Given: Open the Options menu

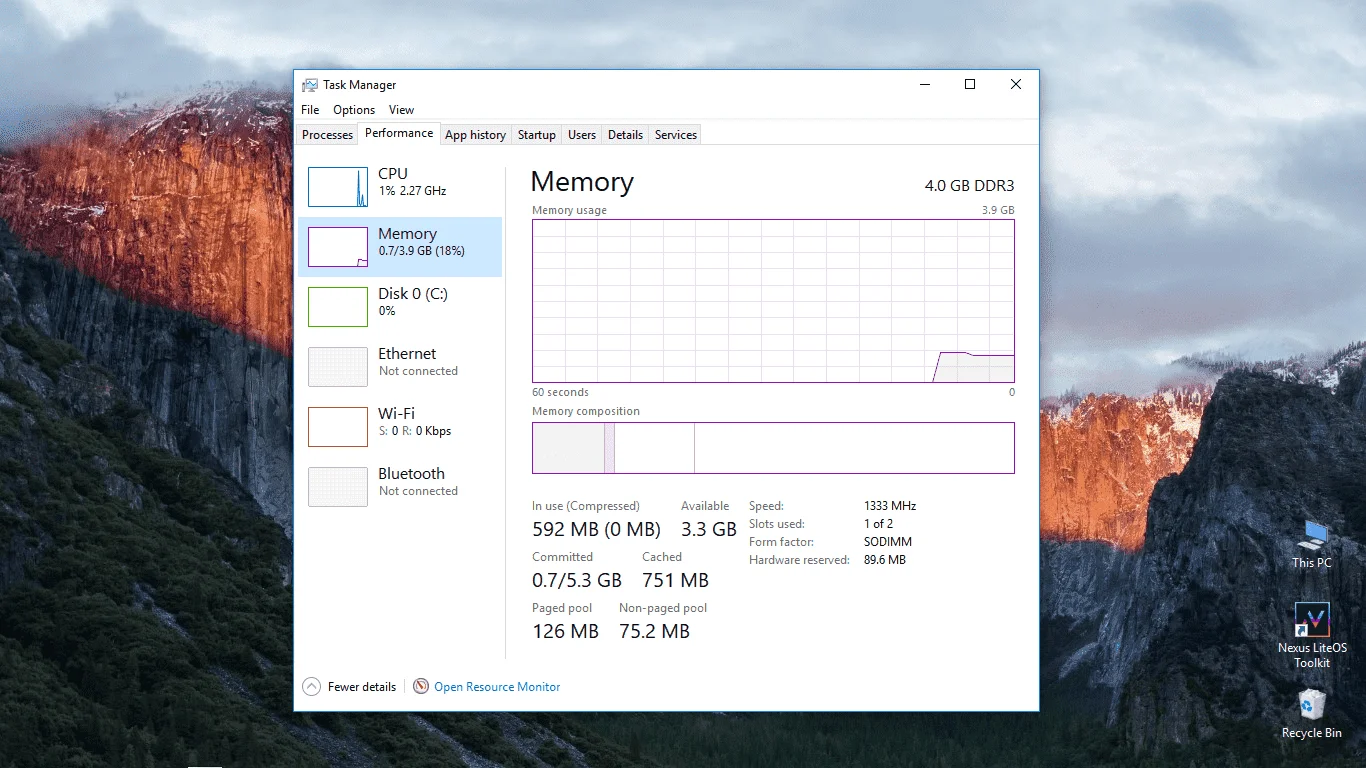Looking at the screenshot, I should (x=354, y=110).
